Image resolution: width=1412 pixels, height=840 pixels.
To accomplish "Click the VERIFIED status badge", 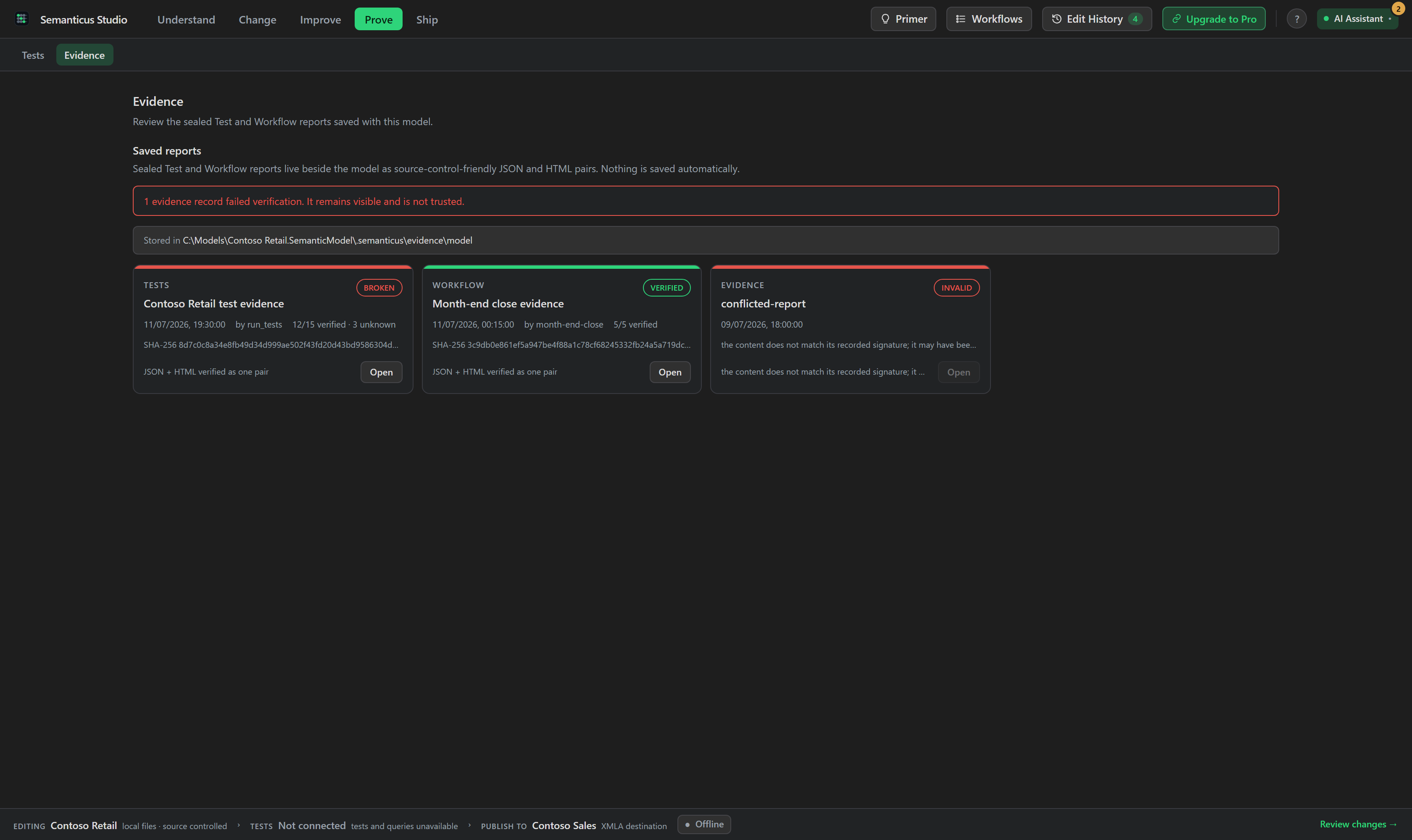I will click(x=666, y=288).
